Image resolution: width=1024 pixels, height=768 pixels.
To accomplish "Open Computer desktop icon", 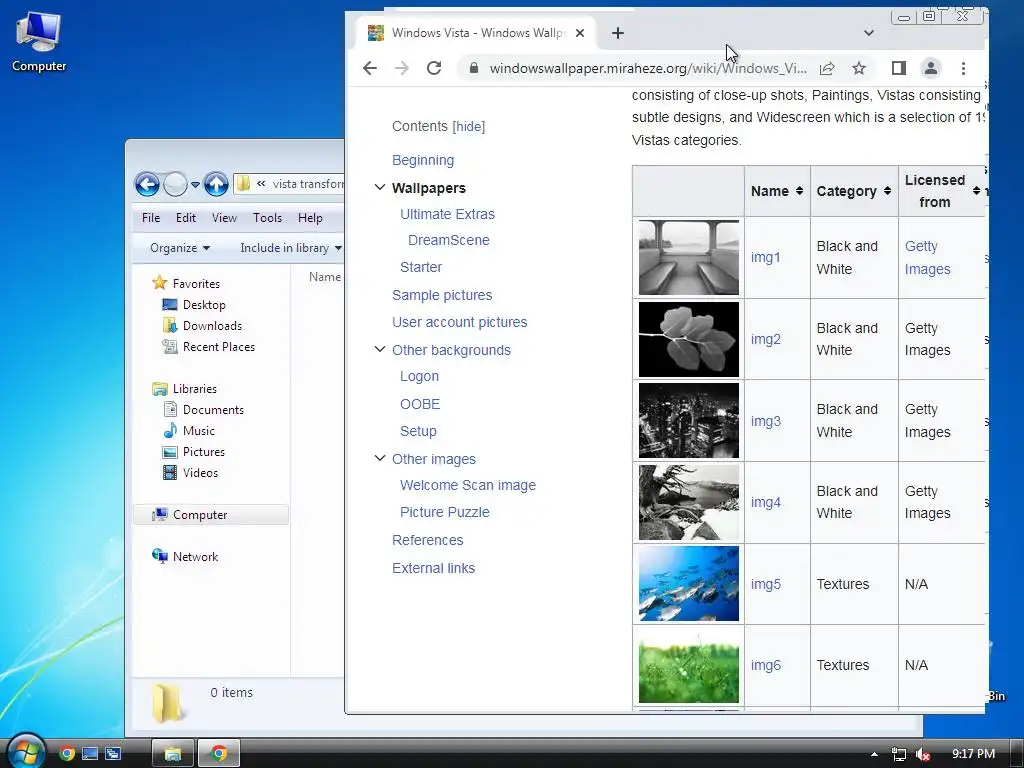I will [39, 42].
